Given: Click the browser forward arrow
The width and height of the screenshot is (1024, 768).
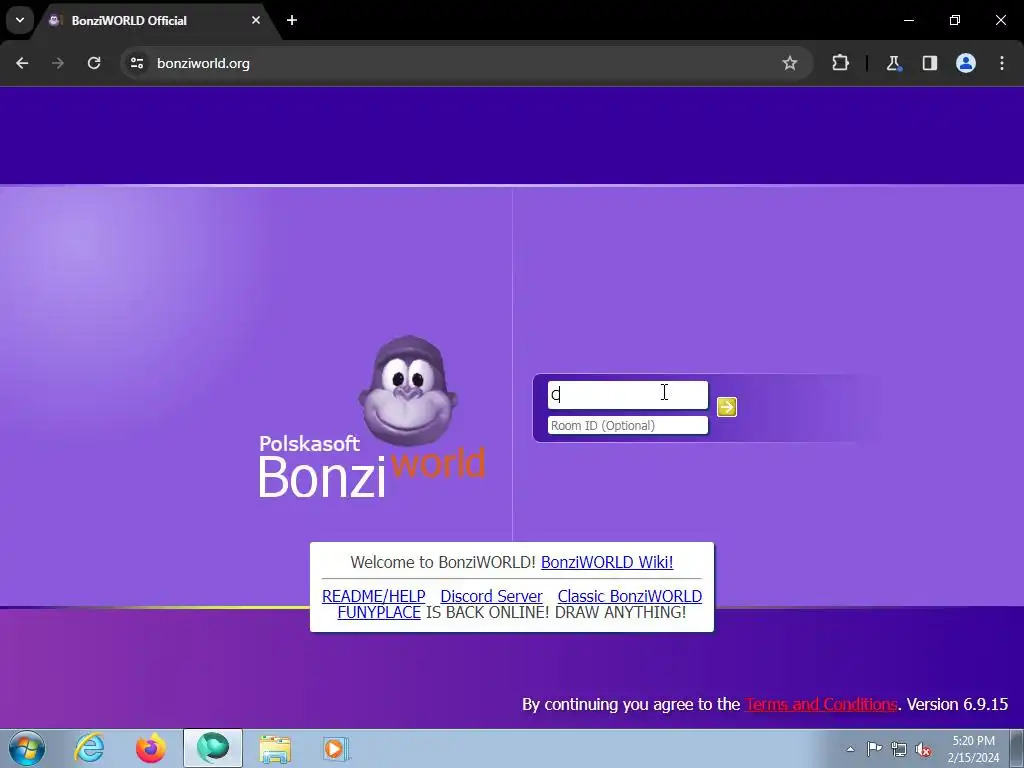Looking at the screenshot, I should [x=58, y=63].
